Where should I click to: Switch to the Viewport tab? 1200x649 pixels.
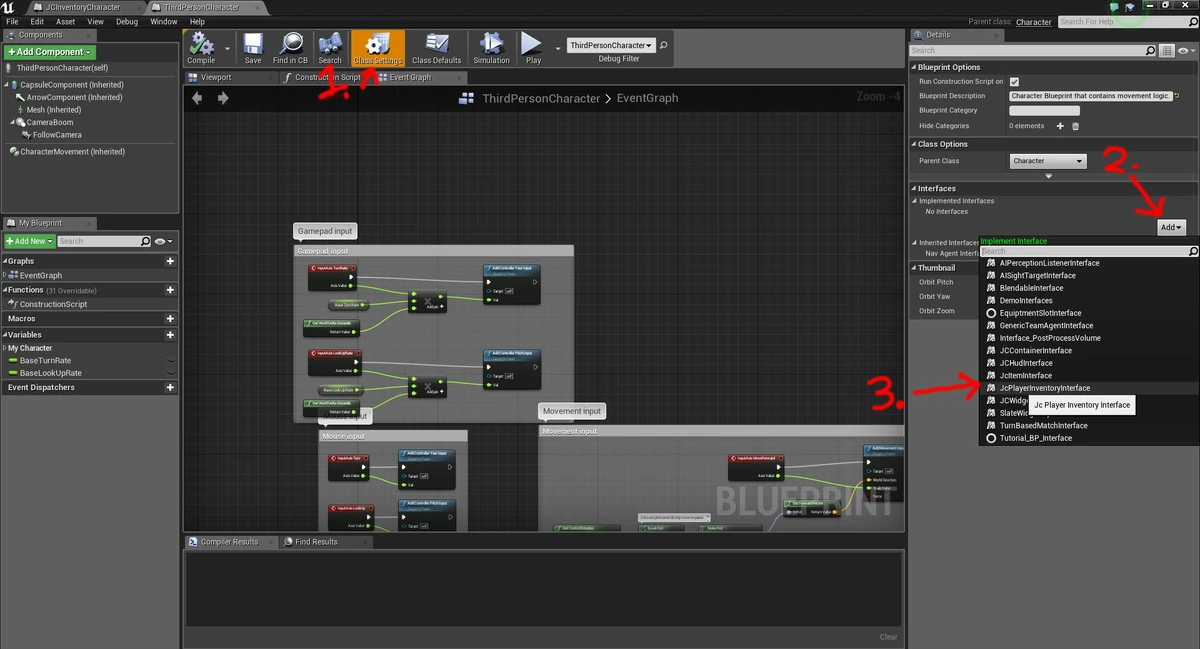(214, 77)
